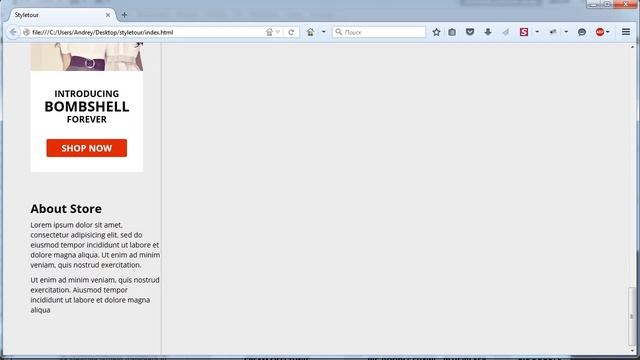Click the BOMBSHELL heading text
Screen dimensions: 640x360
(87, 107)
